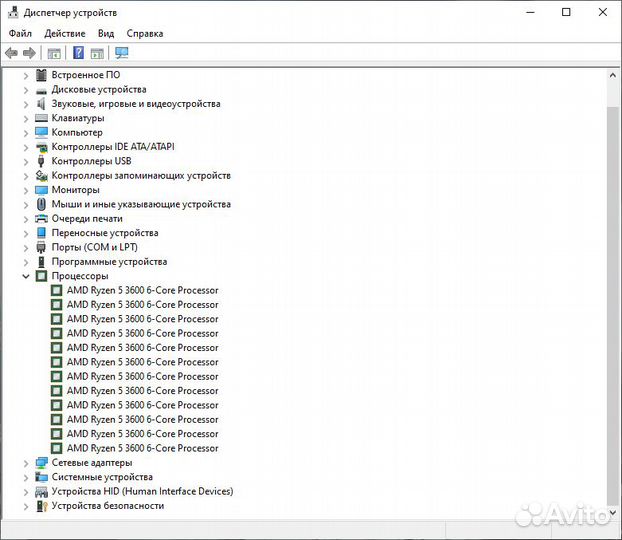Expand the Клавиатуры node

pyautogui.click(x=26, y=119)
